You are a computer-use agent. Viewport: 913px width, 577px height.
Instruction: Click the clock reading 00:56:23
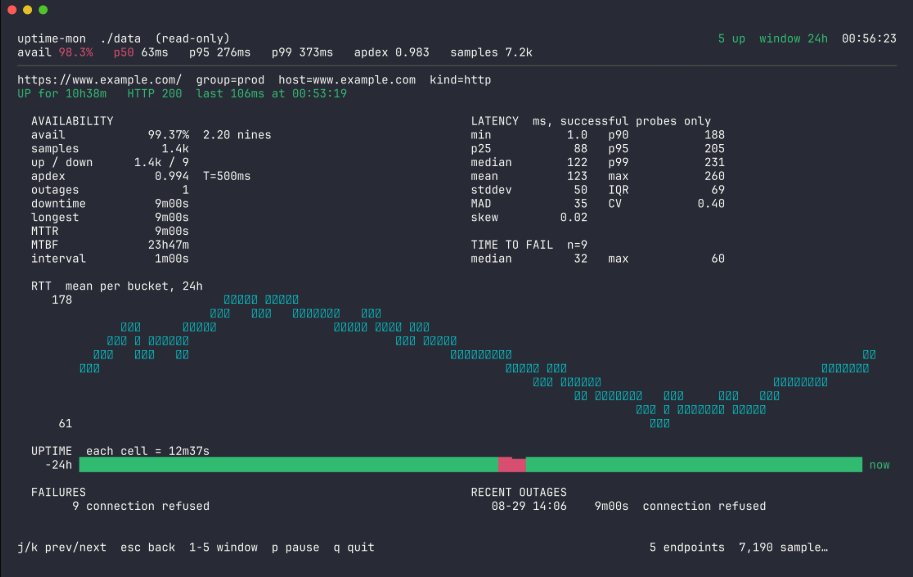tap(869, 38)
